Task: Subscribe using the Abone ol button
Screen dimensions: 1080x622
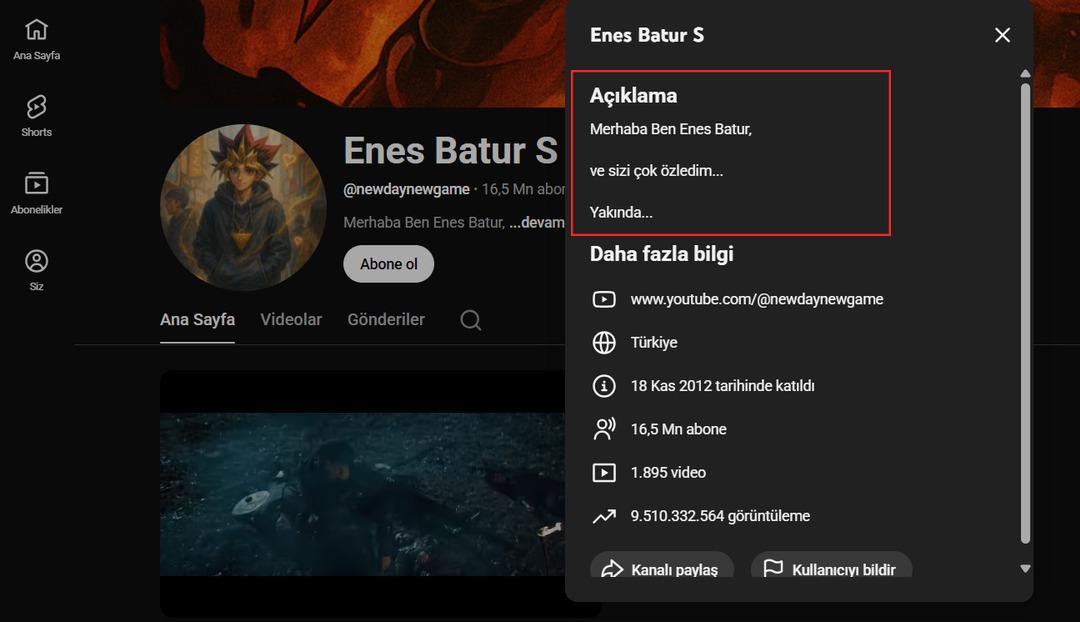Action: click(388, 263)
